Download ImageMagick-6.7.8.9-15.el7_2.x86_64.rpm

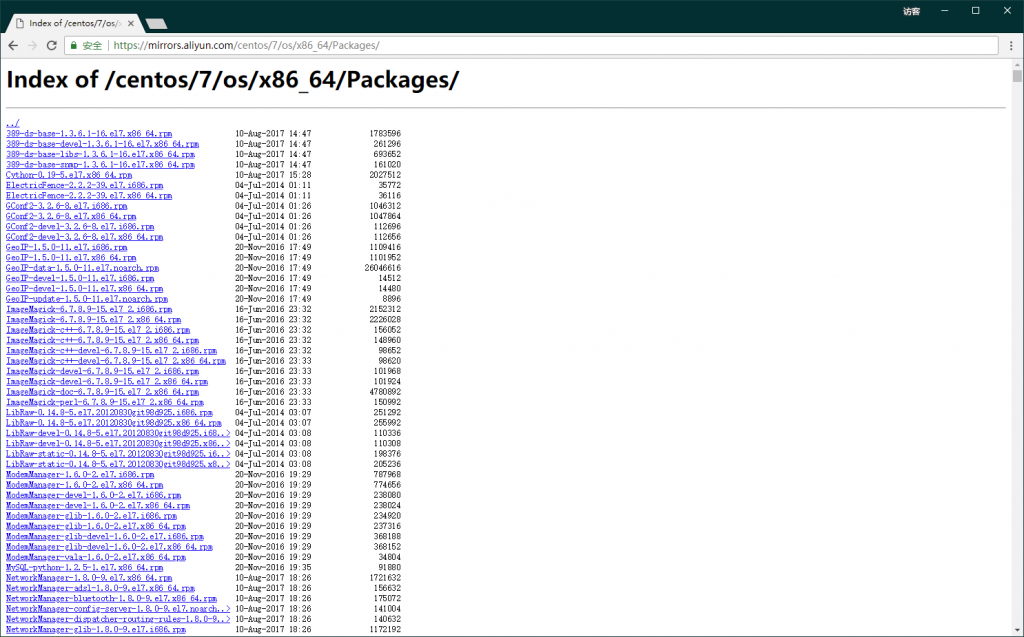click(93, 319)
